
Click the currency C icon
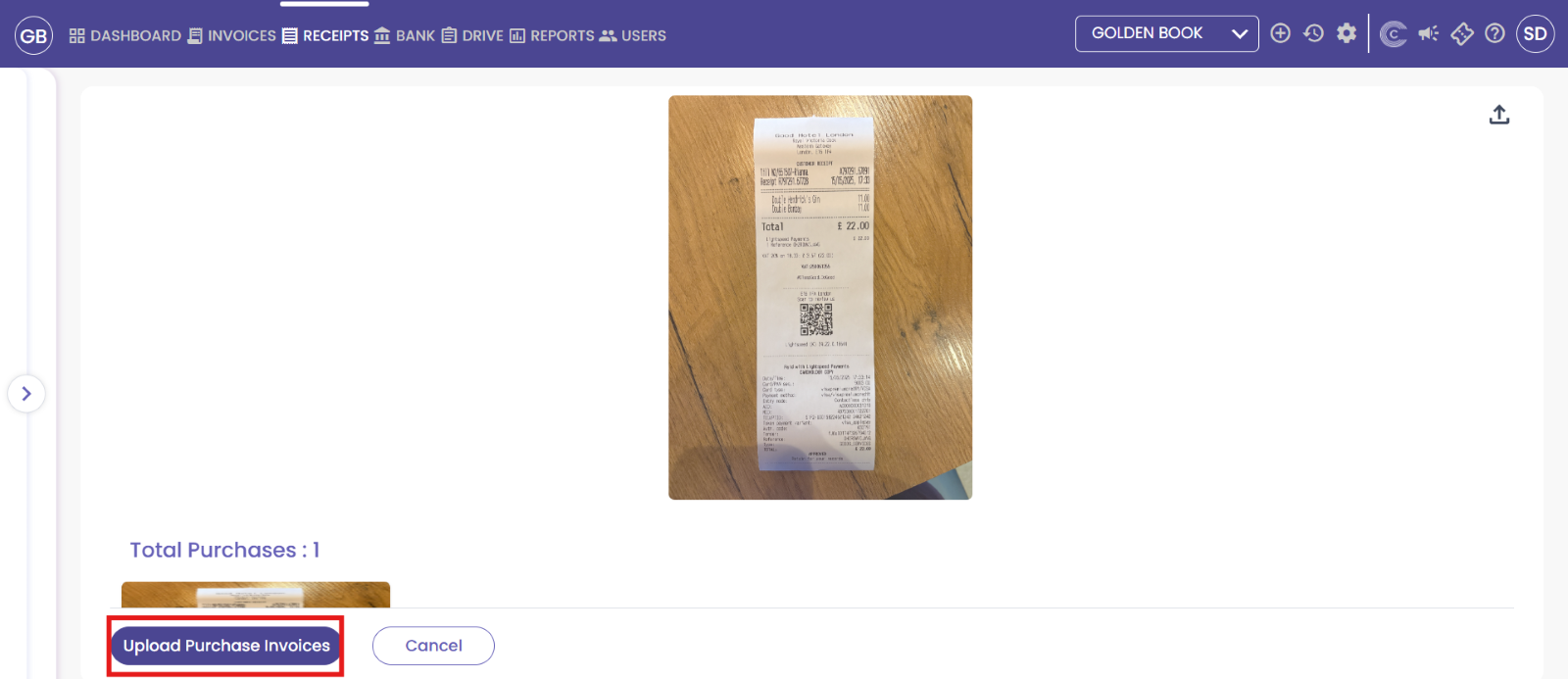pos(1393,34)
